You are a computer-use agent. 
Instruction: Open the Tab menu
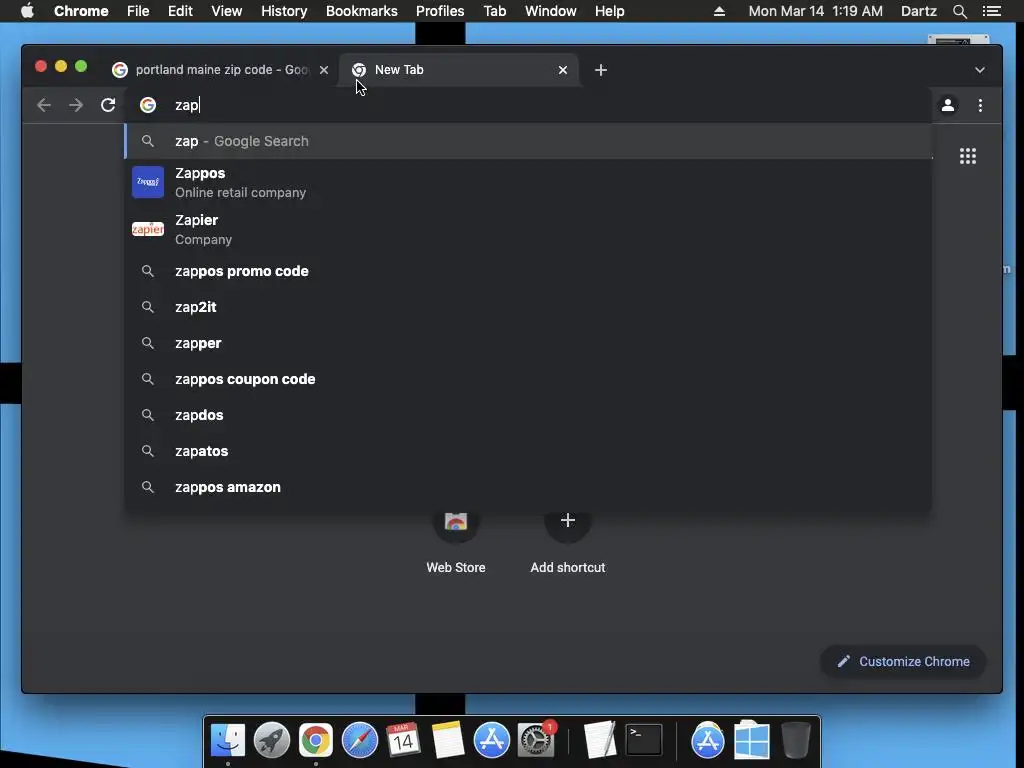pos(495,11)
